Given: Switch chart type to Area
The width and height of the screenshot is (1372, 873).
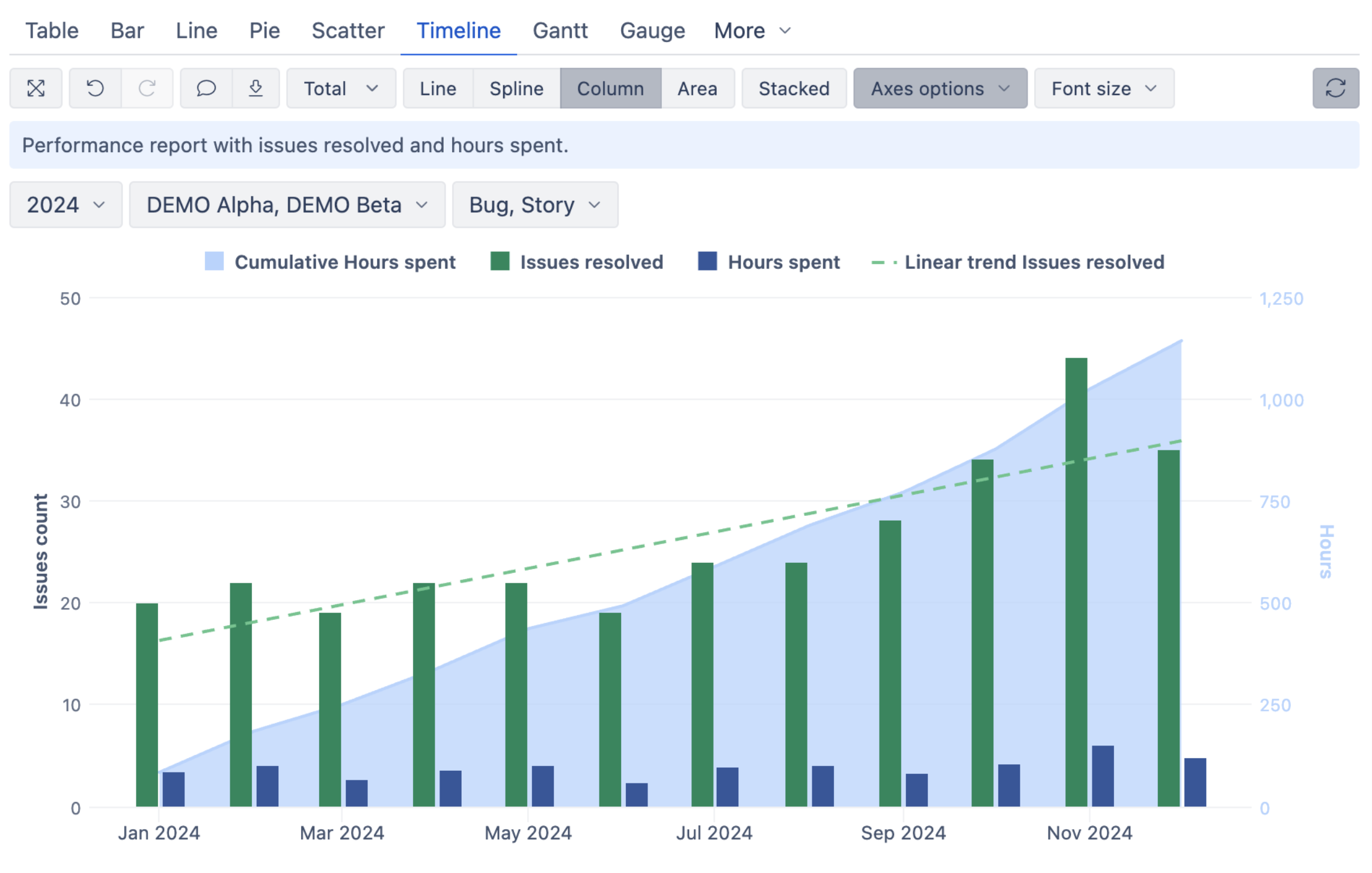Looking at the screenshot, I should click(696, 88).
